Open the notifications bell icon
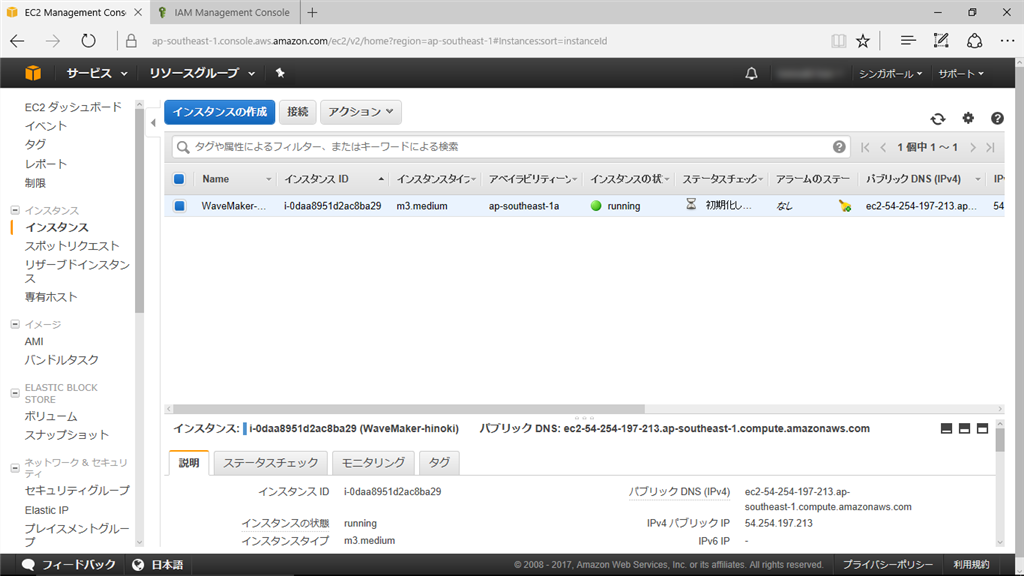Image resolution: width=1024 pixels, height=576 pixels. point(751,74)
